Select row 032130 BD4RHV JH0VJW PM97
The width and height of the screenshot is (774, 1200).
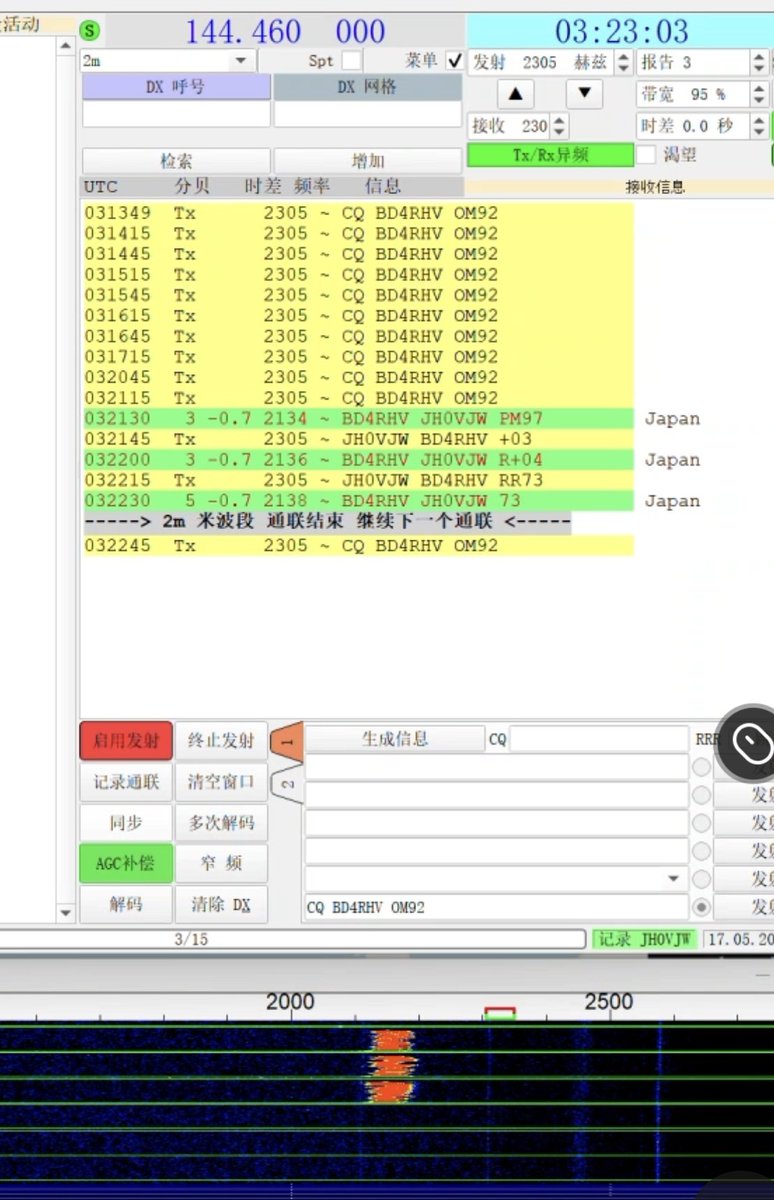tap(358, 419)
